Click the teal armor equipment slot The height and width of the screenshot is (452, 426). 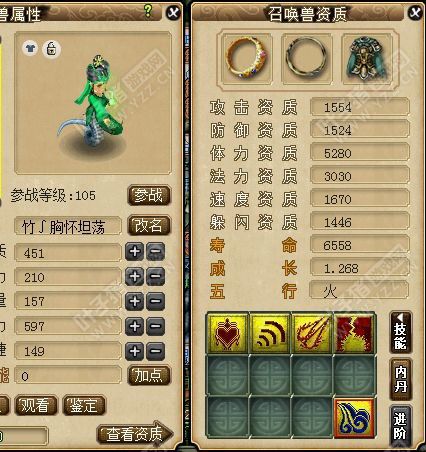click(x=367, y=59)
